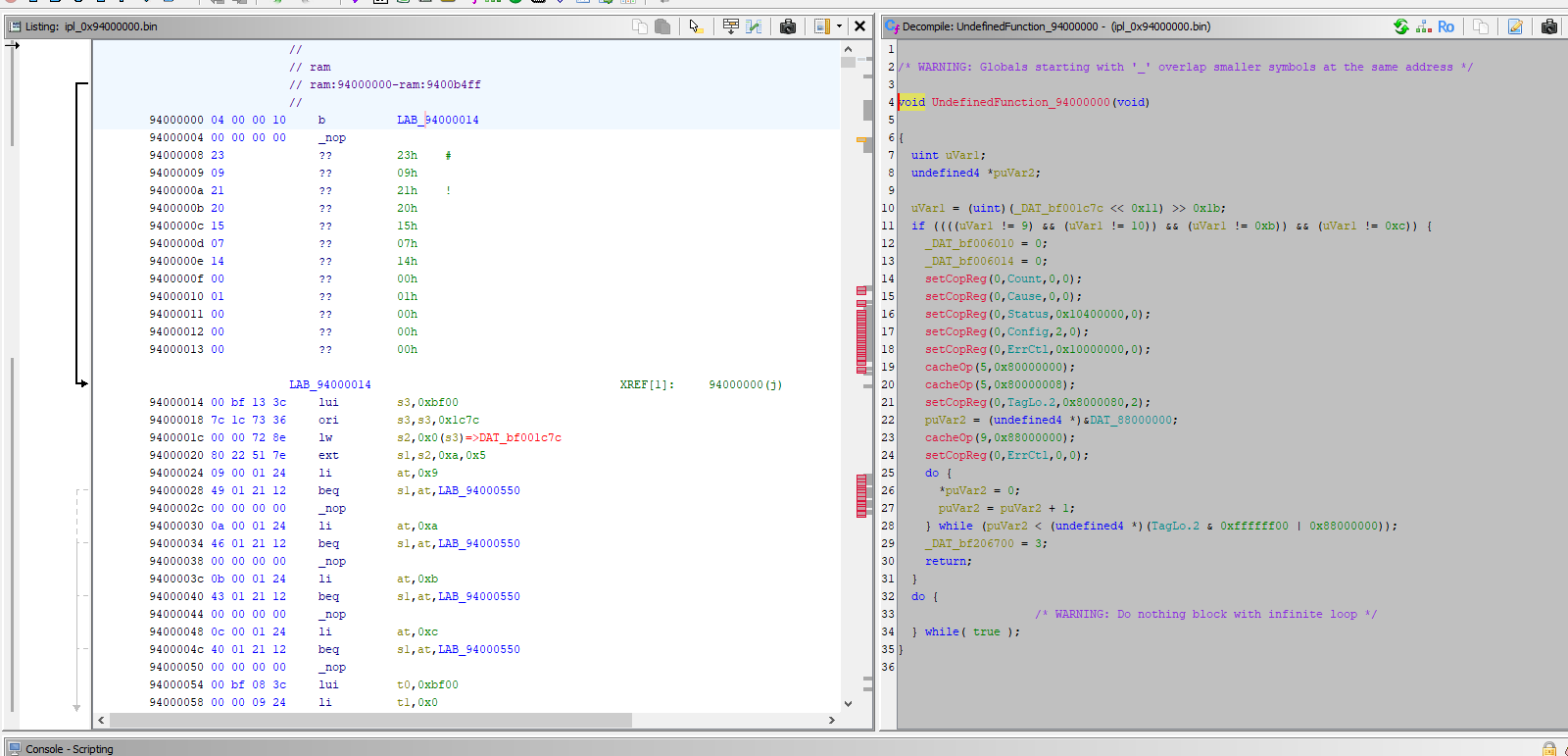Click the XREF address 94000000(j)
The width and height of the screenshot is (1568, 756).
[x=745, y=384]
